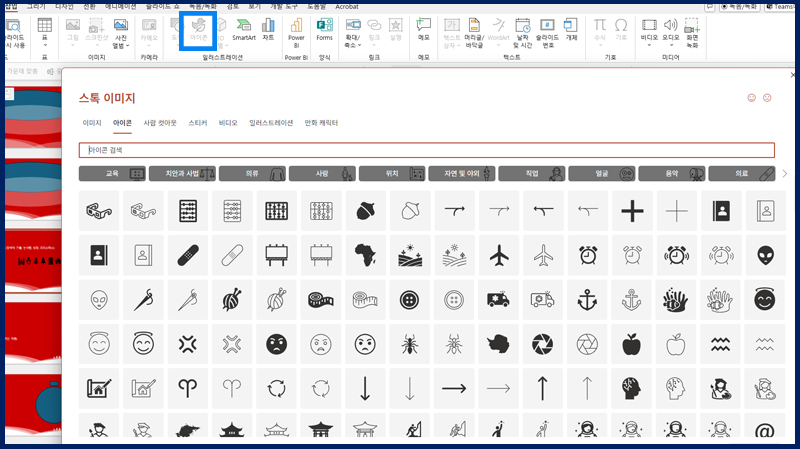Insert a chart from the ribbon
This screenshot has width=800, height=449.
coord(268,30)
